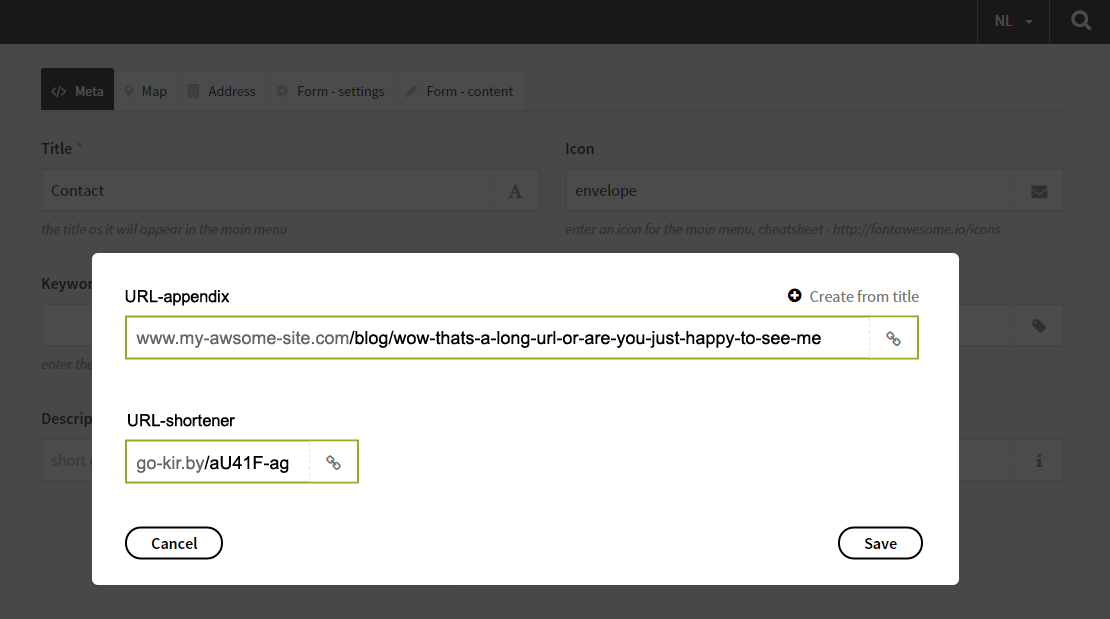Click link icon in URL-appendix field
The height and width of the screenshot is (619, 1110).
click(894, 339)
